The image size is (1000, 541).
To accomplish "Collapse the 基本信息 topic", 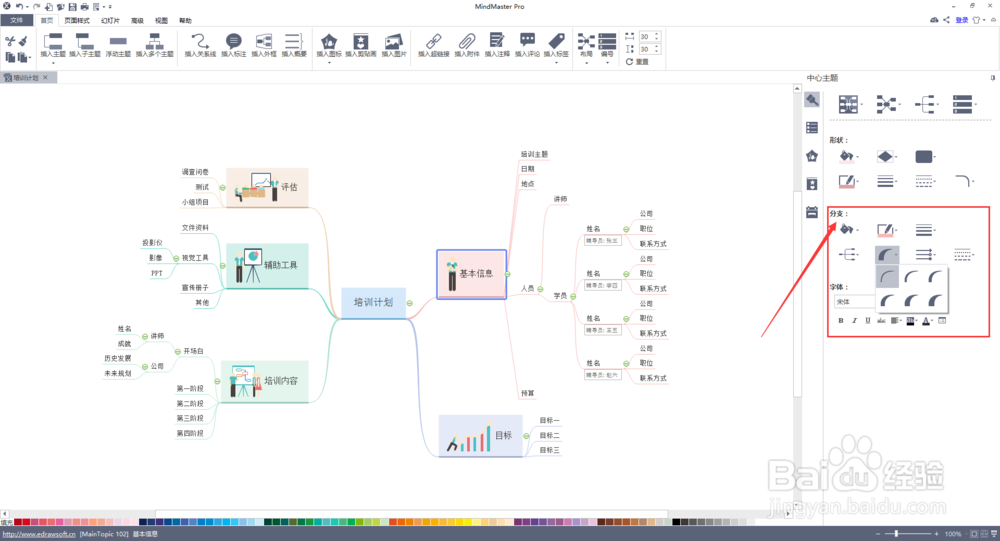I will coord(508,274).
